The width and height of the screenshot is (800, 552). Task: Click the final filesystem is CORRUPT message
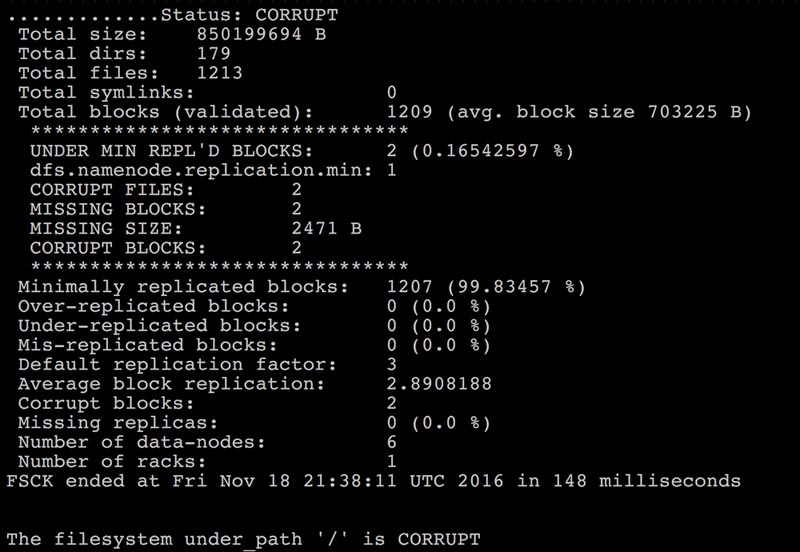(x=243, y=539)
